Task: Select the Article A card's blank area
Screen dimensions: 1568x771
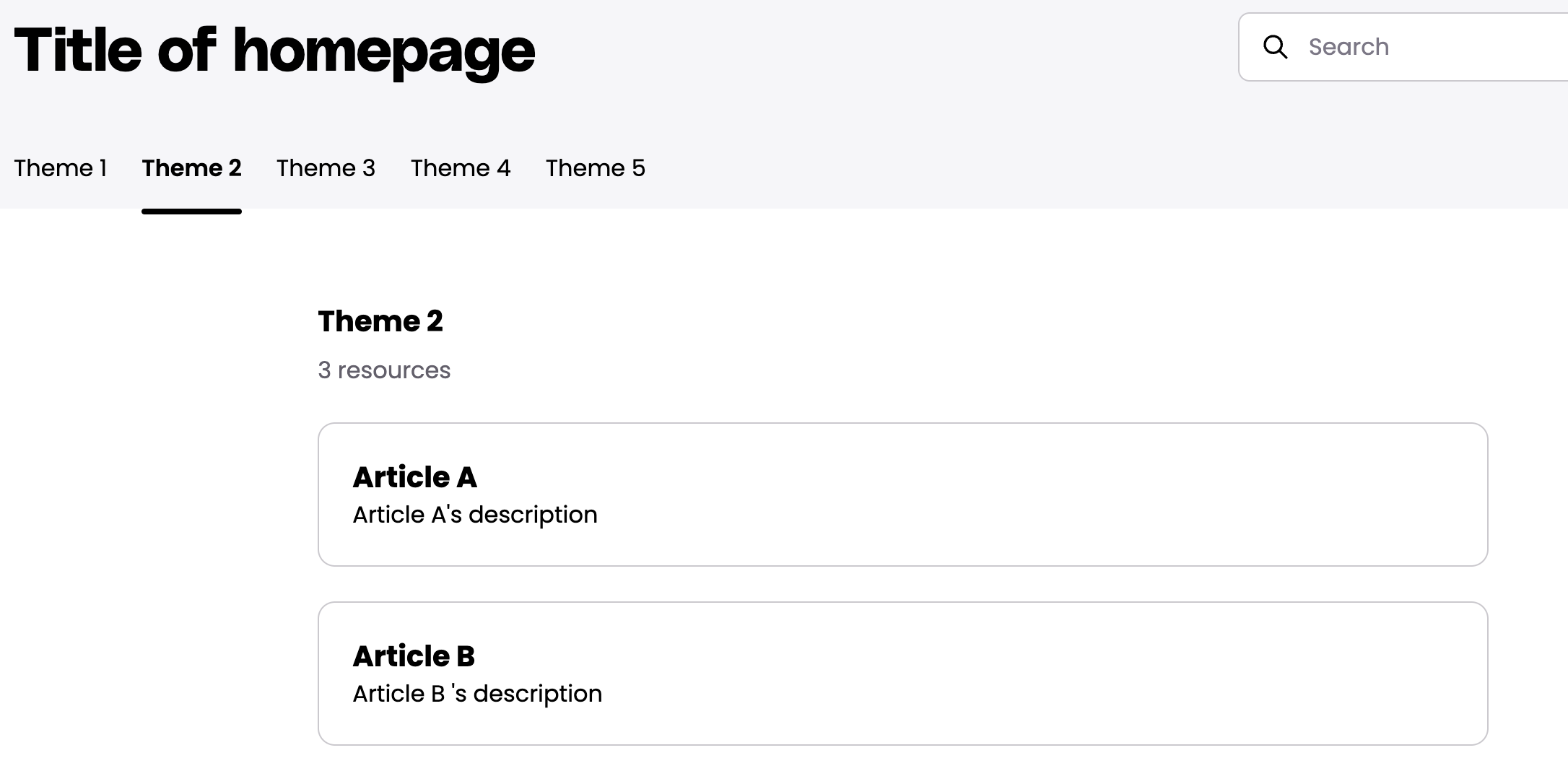Action: [x=1047, y=495]
